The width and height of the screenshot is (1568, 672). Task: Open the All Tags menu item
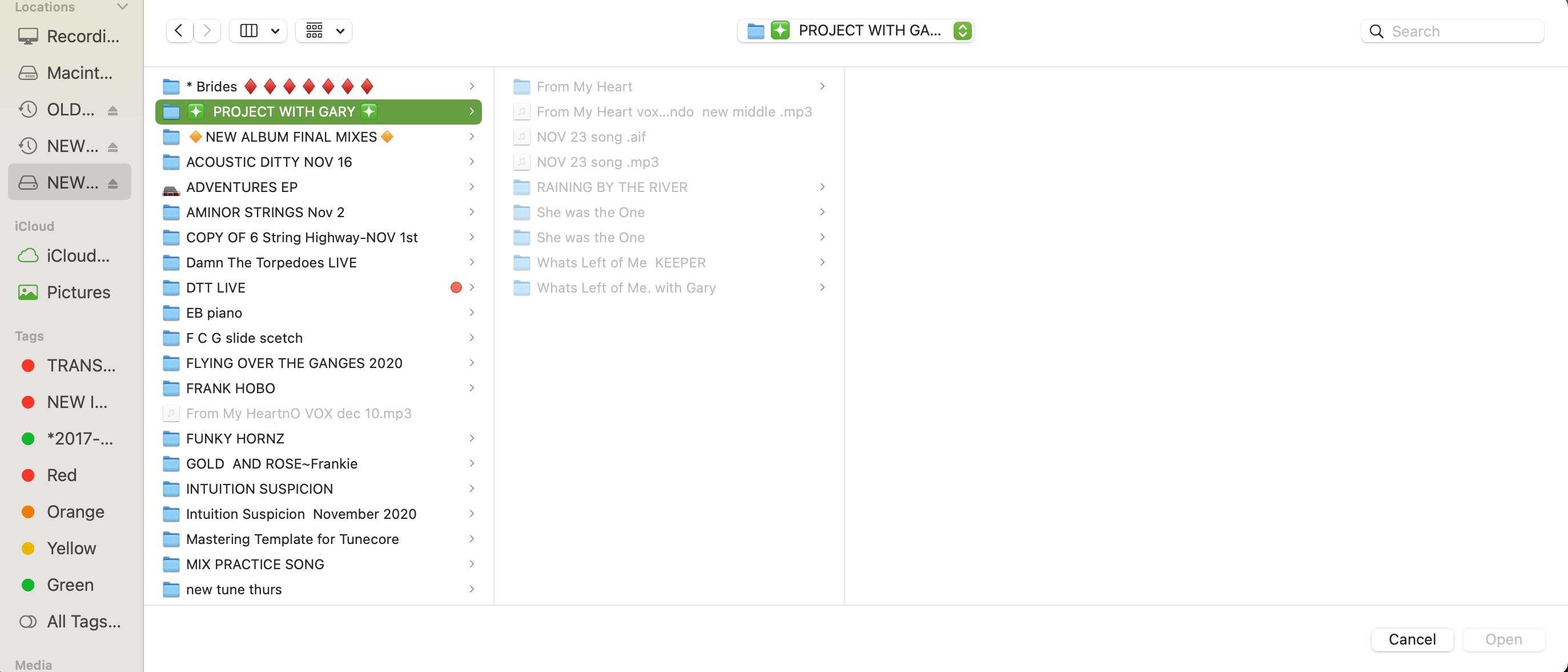tap(83, 621)
